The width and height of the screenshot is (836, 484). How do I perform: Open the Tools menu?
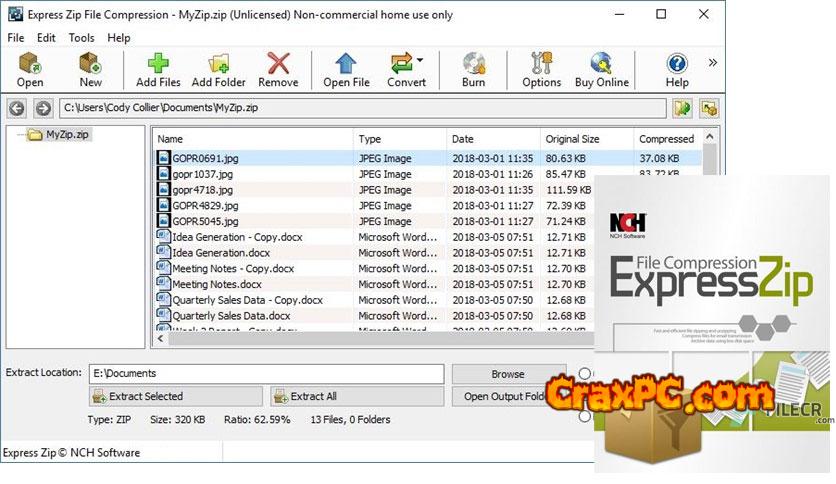click(81, 38)
